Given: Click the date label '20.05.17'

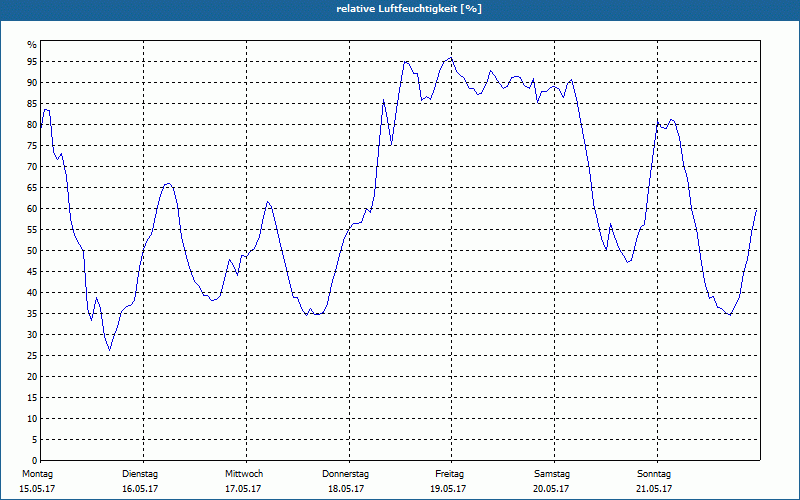Looking at the screenshot, I should click(x=551, y=489).
